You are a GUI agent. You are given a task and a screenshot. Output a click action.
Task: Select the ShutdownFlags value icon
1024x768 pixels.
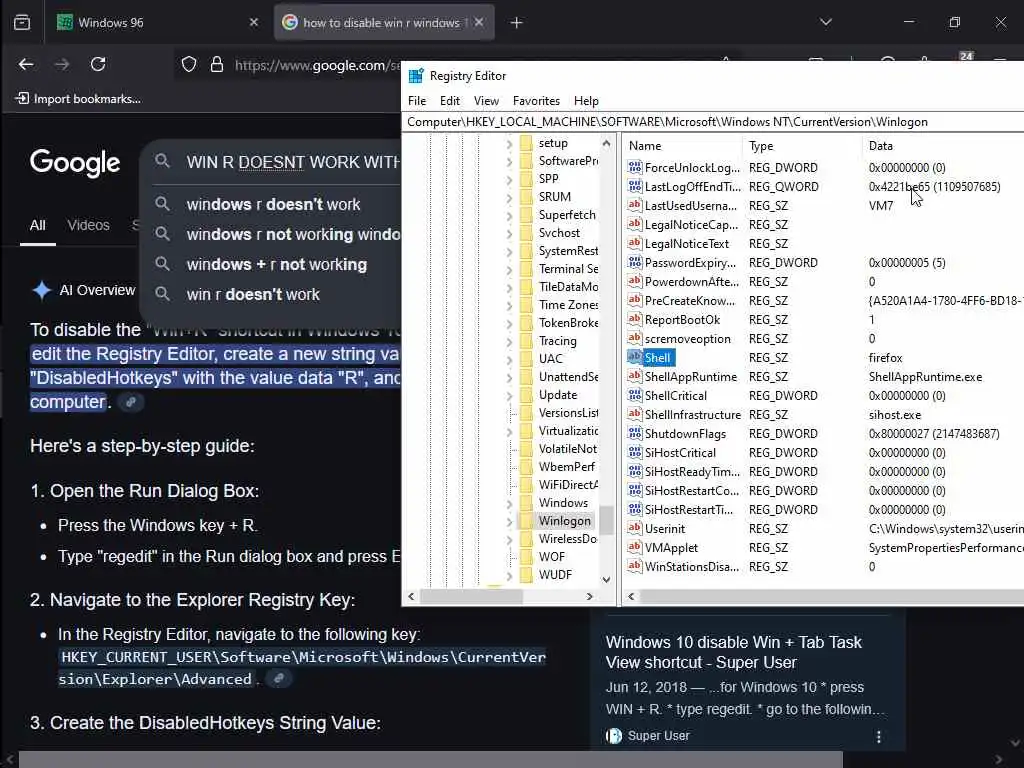point(634,433)
